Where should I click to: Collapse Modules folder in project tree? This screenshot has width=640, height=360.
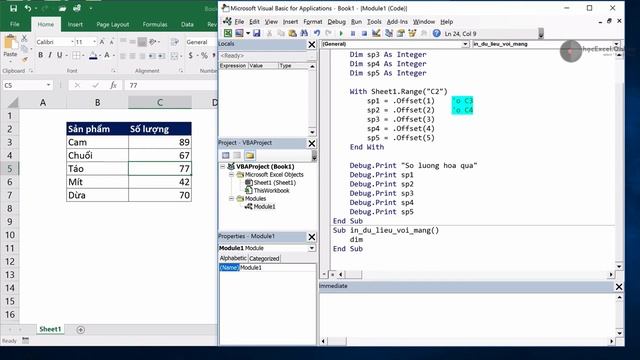coord(231,199)
